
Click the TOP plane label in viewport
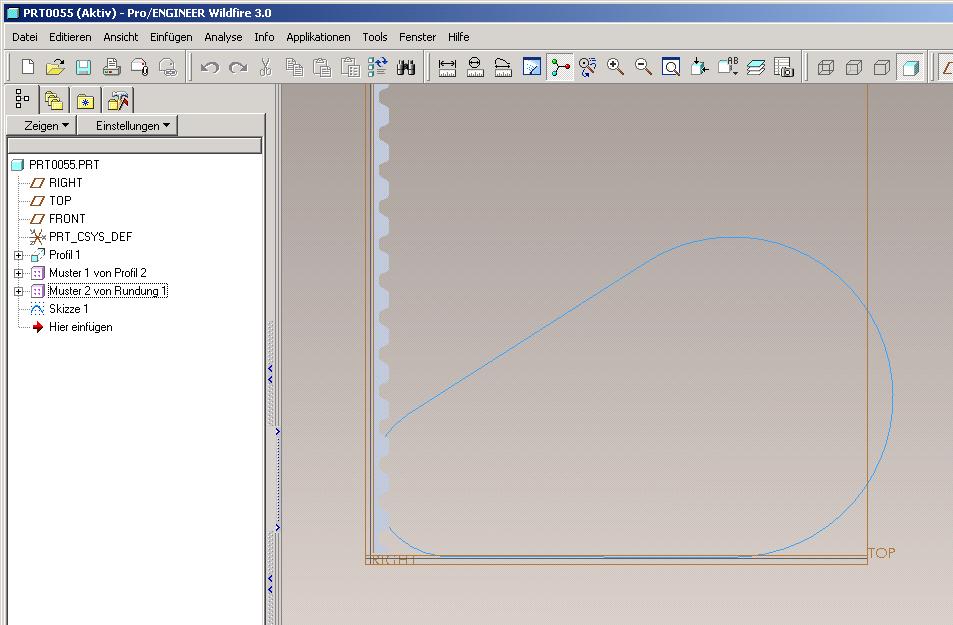click(x=881, y=553)
